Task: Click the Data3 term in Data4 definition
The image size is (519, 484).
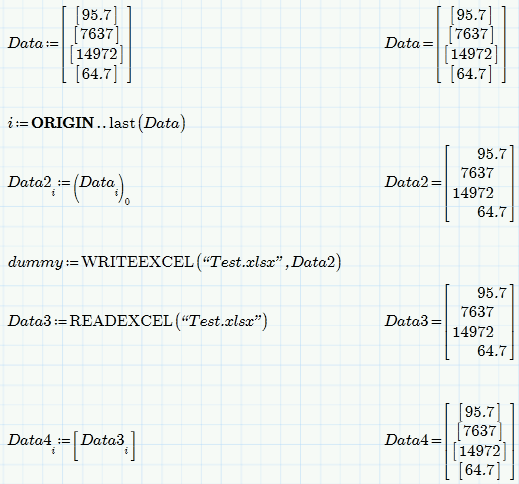Action: pos(105,443)
